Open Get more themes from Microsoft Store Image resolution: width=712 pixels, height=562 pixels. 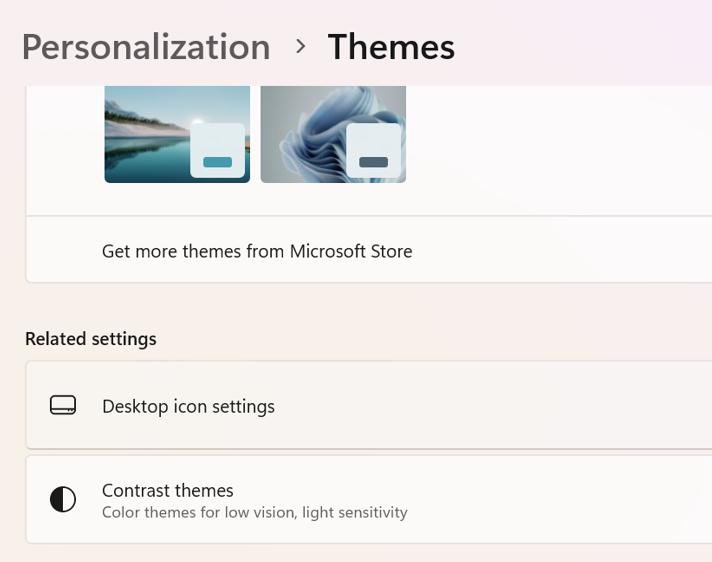257,251
